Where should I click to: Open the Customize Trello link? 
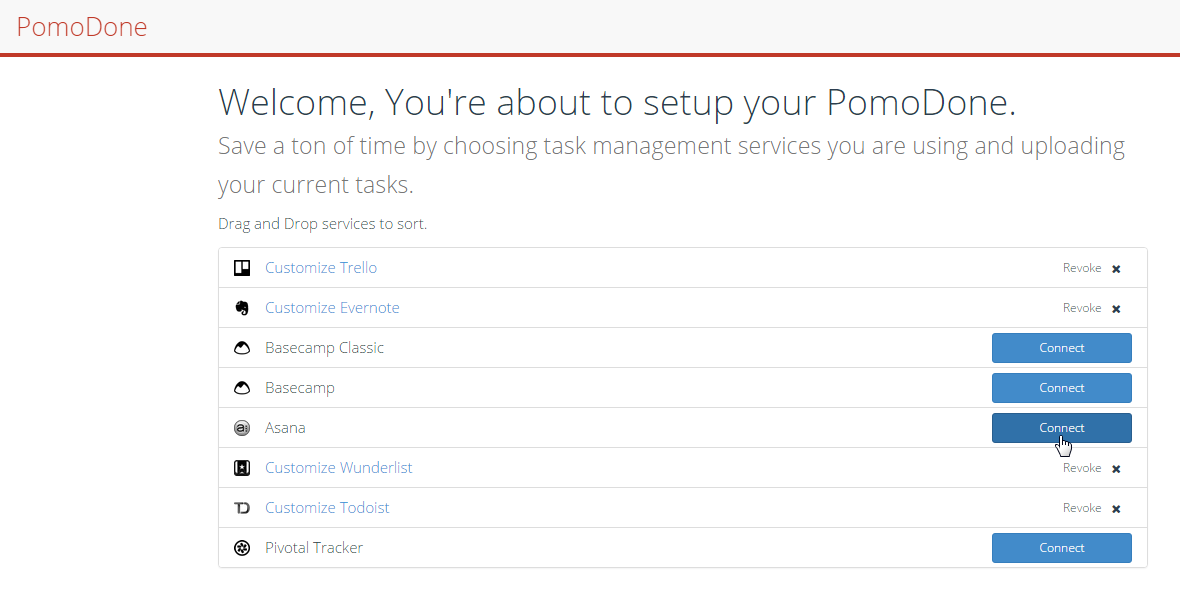pos(321,268)
